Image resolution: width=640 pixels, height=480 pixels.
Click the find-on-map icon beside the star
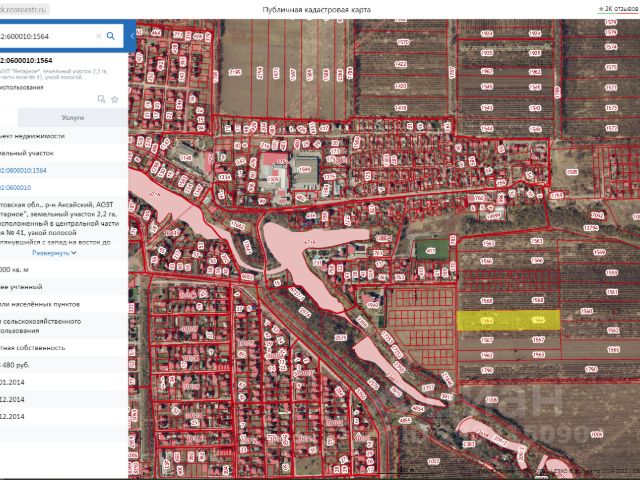click(x=101, y=99)
